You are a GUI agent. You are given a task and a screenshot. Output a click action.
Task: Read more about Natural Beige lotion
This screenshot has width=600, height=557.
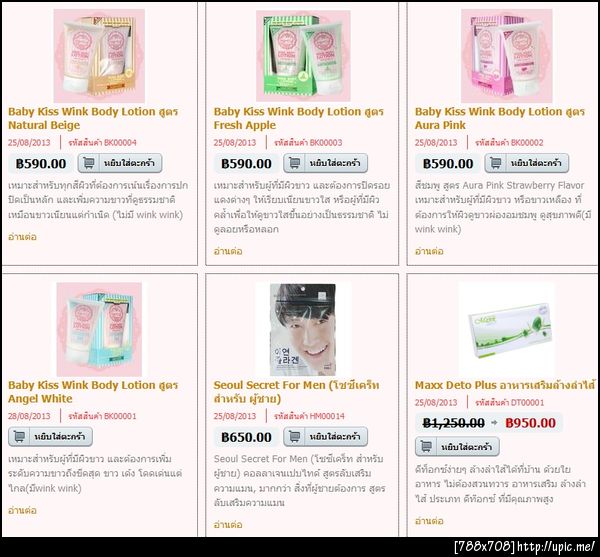pyautogui.click(x=22, y=237)
